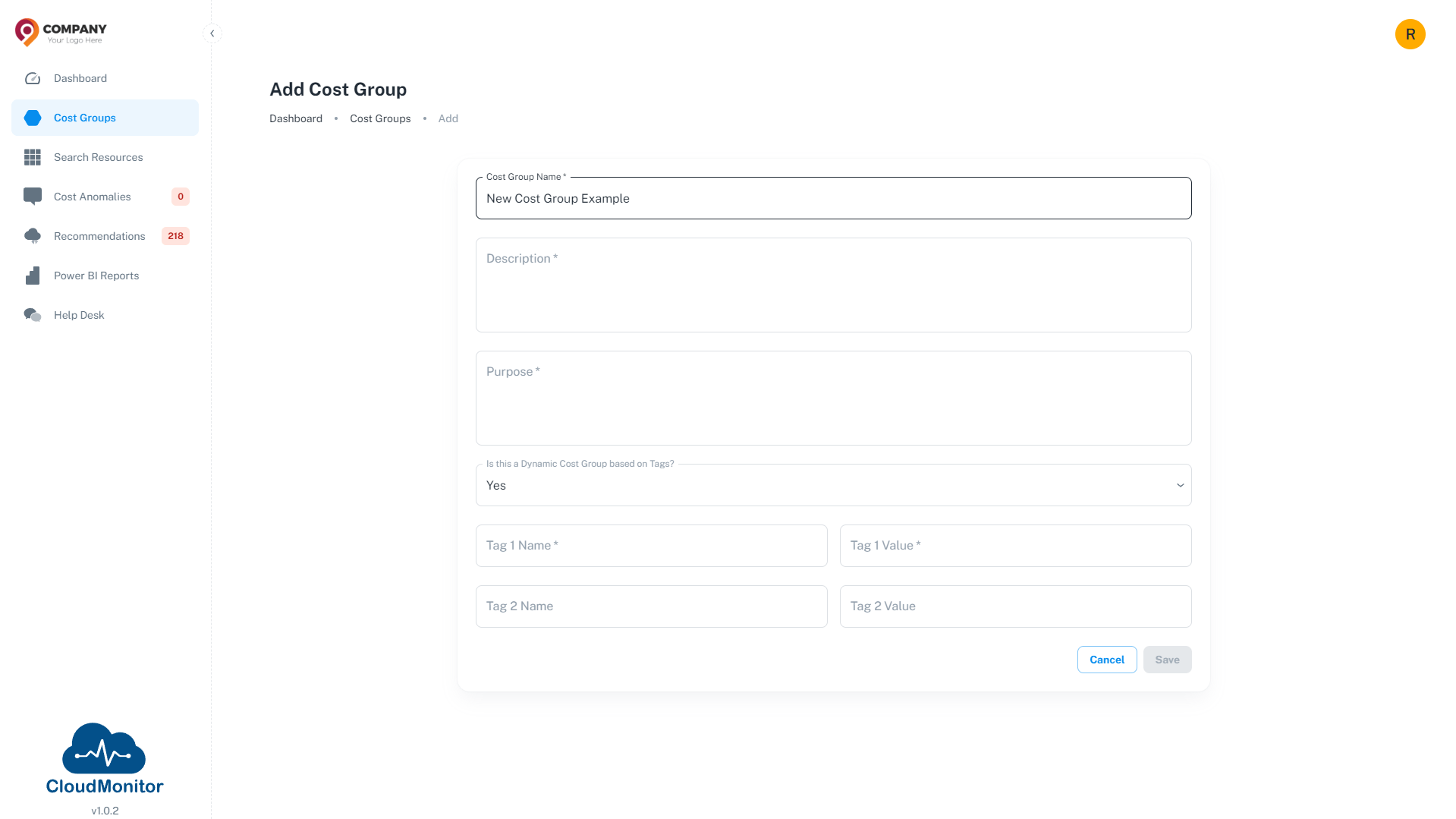Open the user avatar marked R

click(x=1410, y=33)
